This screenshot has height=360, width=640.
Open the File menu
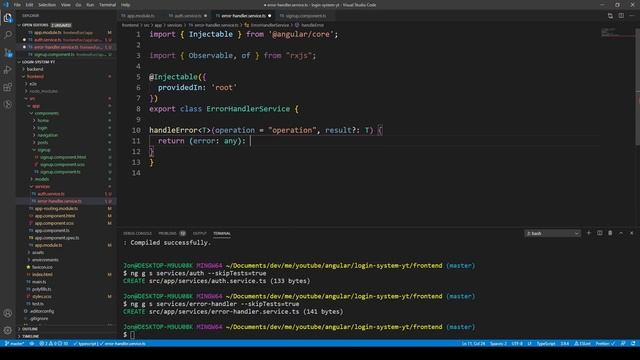coord(17,5)
